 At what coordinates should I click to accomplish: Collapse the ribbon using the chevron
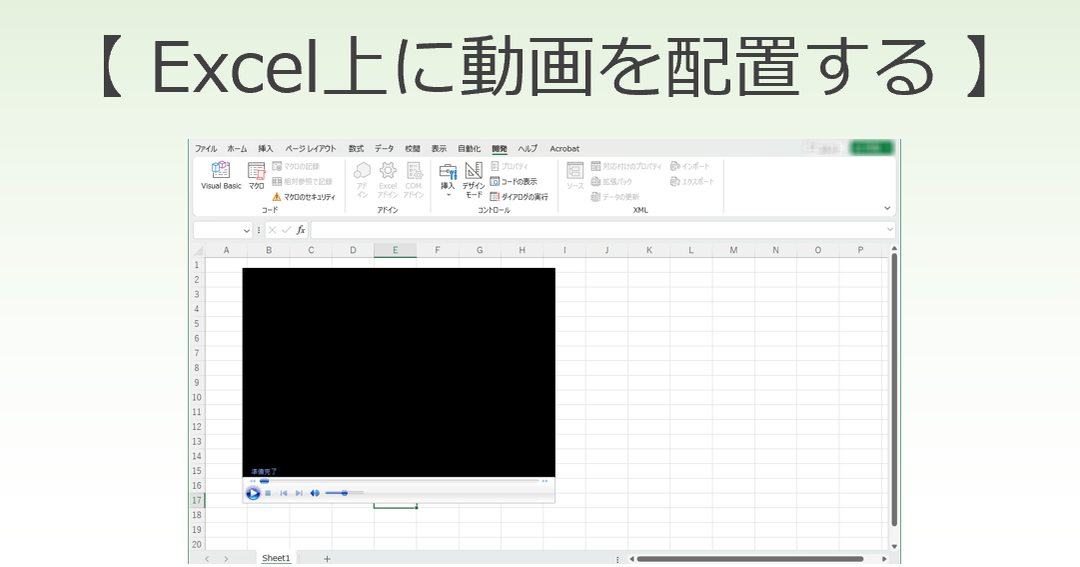tap(887, 207)
